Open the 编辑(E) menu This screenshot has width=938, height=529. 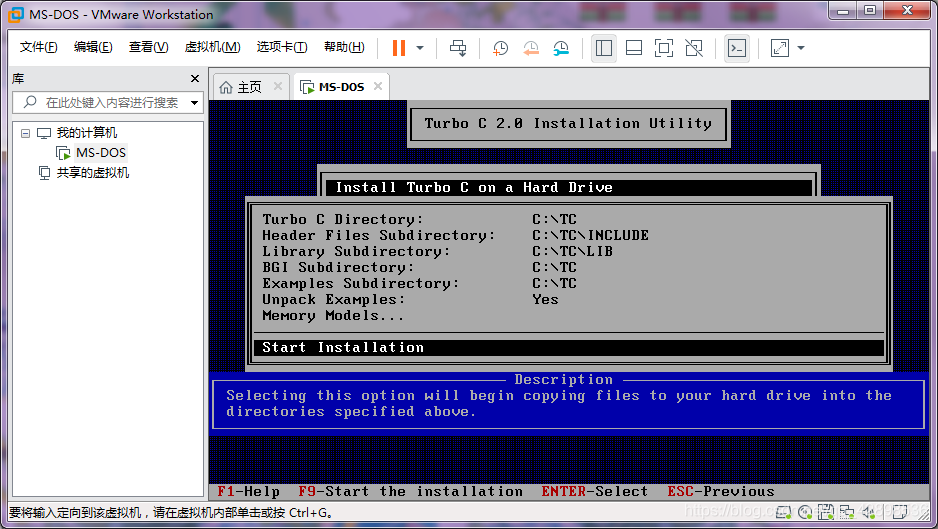click(x=93, y=47)
